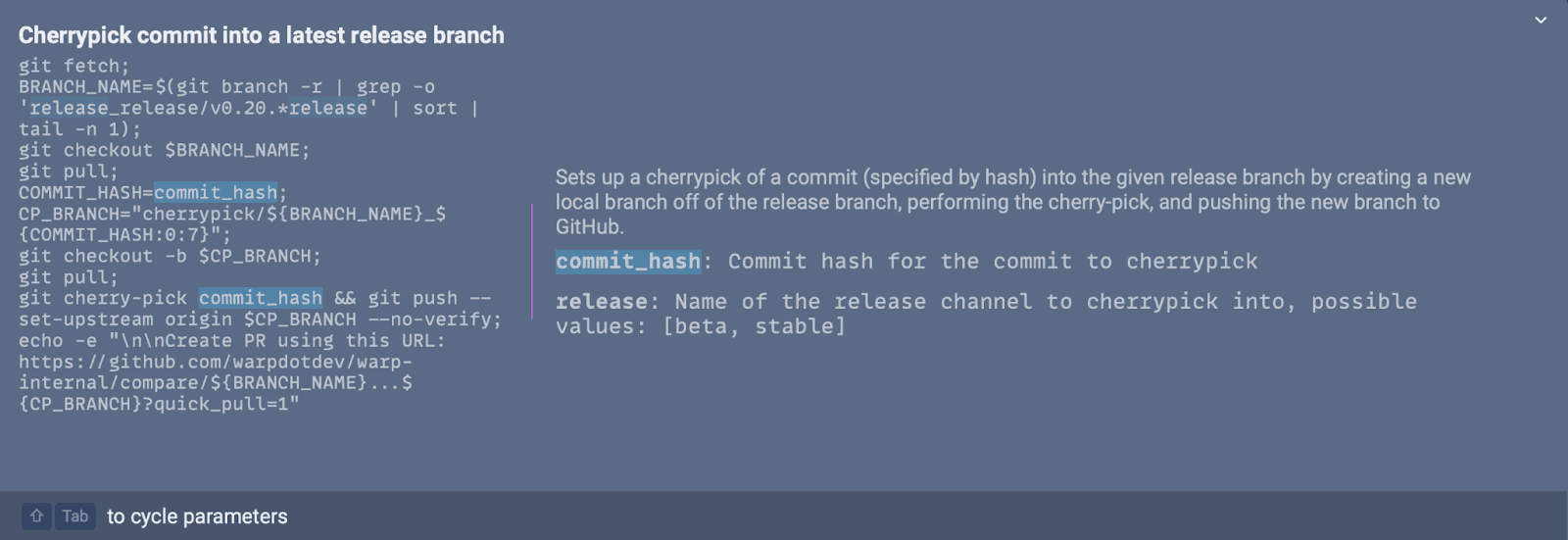The height and width of the screenshot is (540, 1568).
Task: Click the 'git checkout $BRANCH_NAME;' line
Action: pyautogui.click(x=164, y=150)
